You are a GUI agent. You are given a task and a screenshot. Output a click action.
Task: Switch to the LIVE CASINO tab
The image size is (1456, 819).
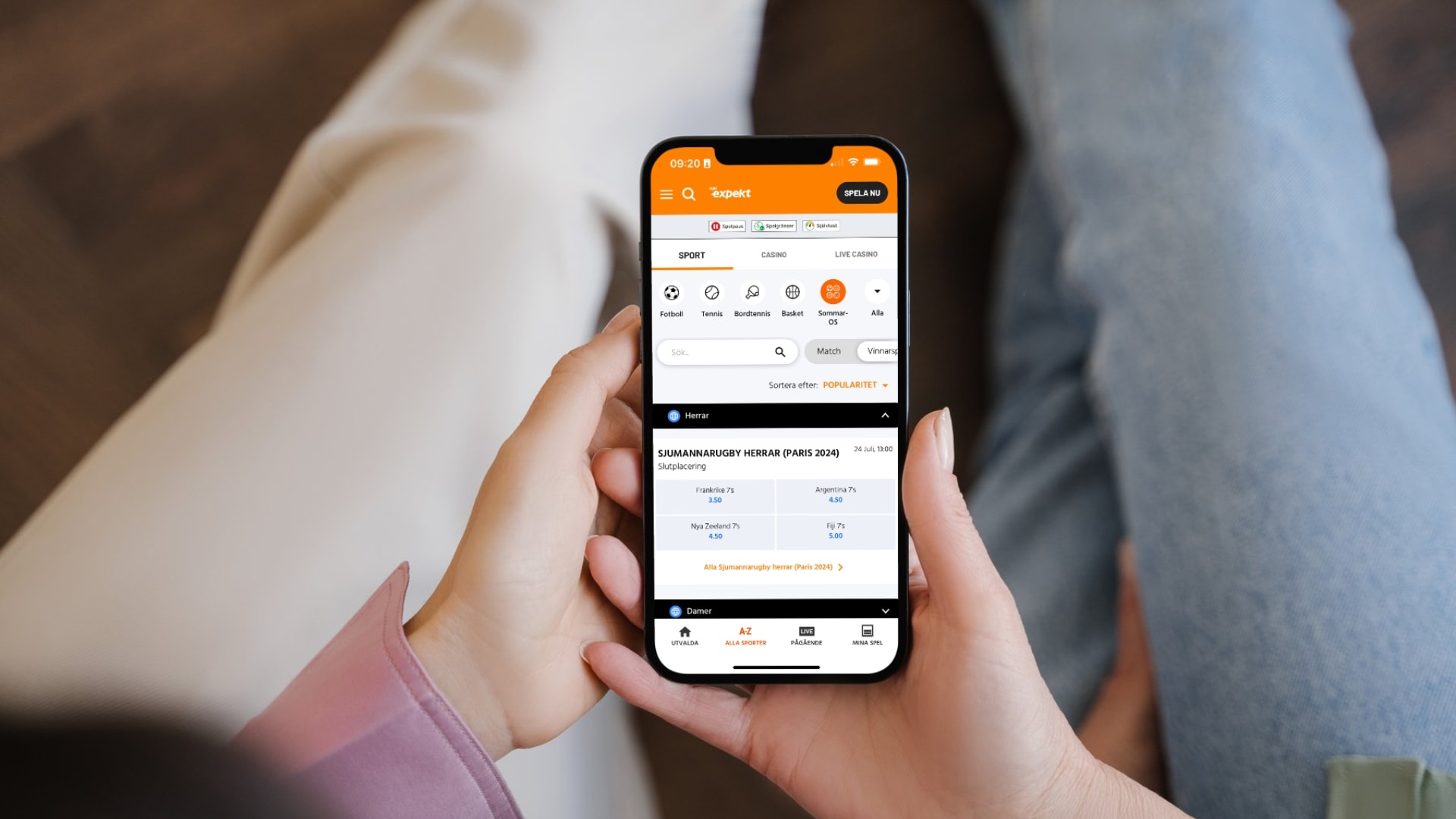pyautogui.click(x=855, y=254)
